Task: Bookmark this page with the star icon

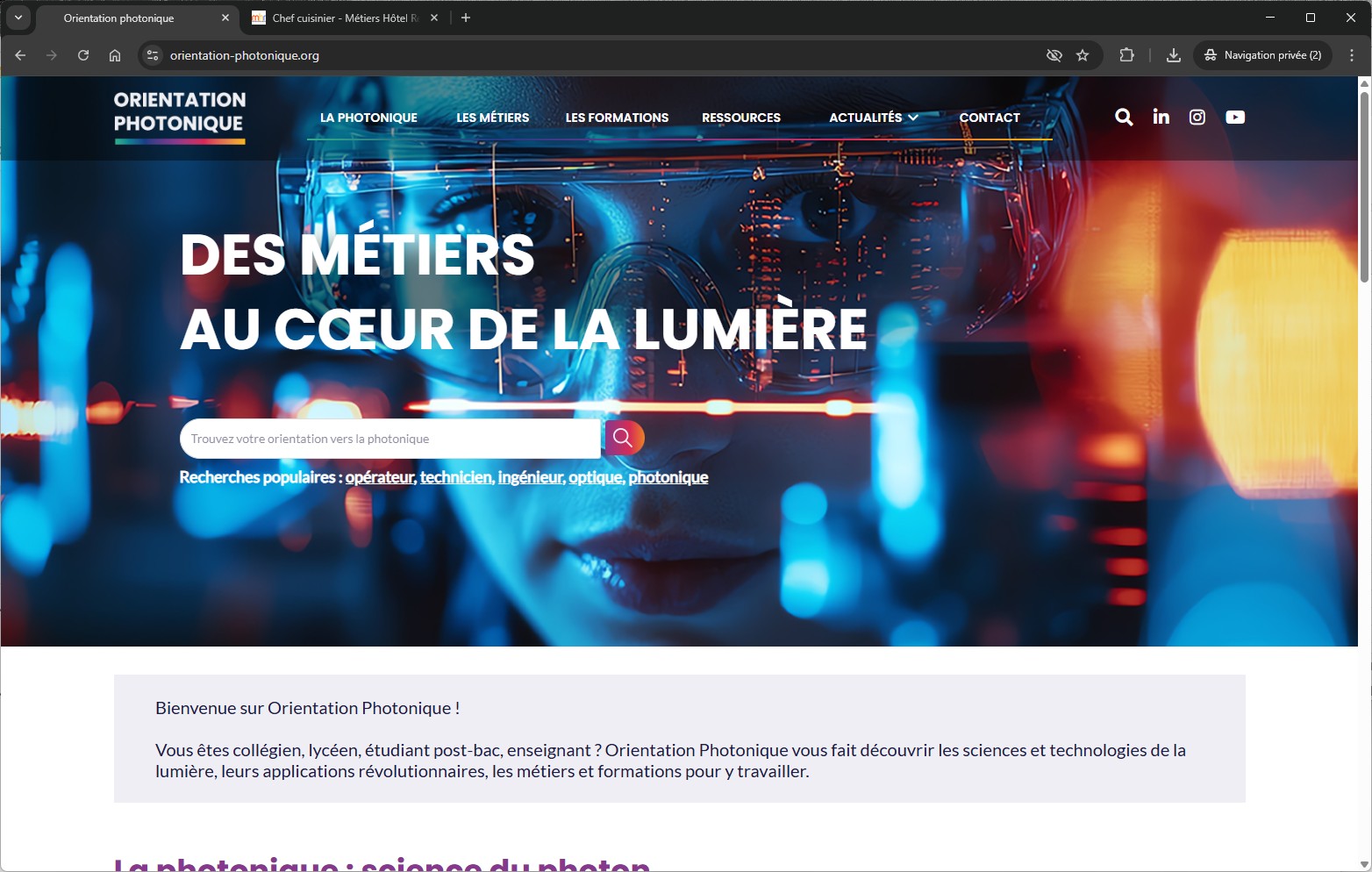Action: tap(1083, 55)
